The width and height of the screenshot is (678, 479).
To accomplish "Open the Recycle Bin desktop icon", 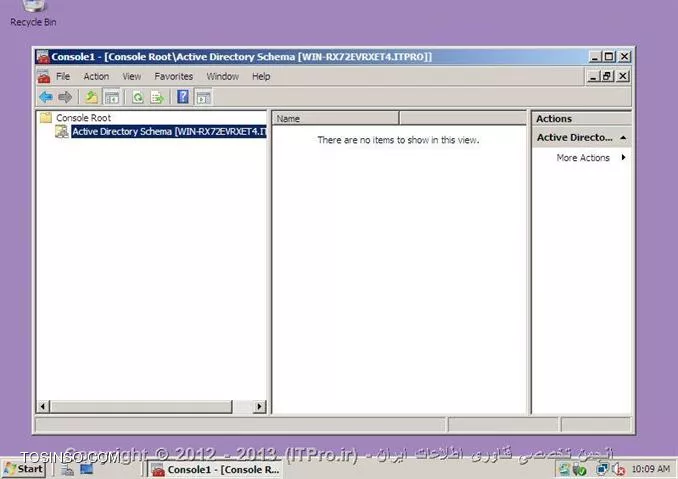I will point(33,13).
